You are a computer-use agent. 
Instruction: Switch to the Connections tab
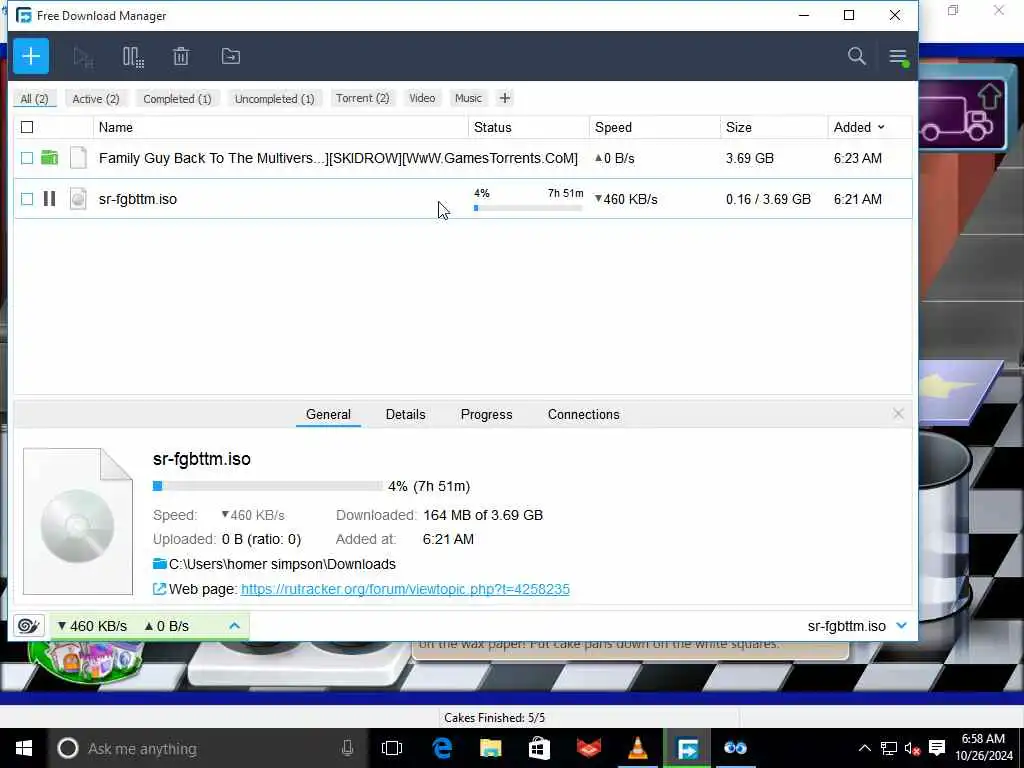click(x=583, y=414)
